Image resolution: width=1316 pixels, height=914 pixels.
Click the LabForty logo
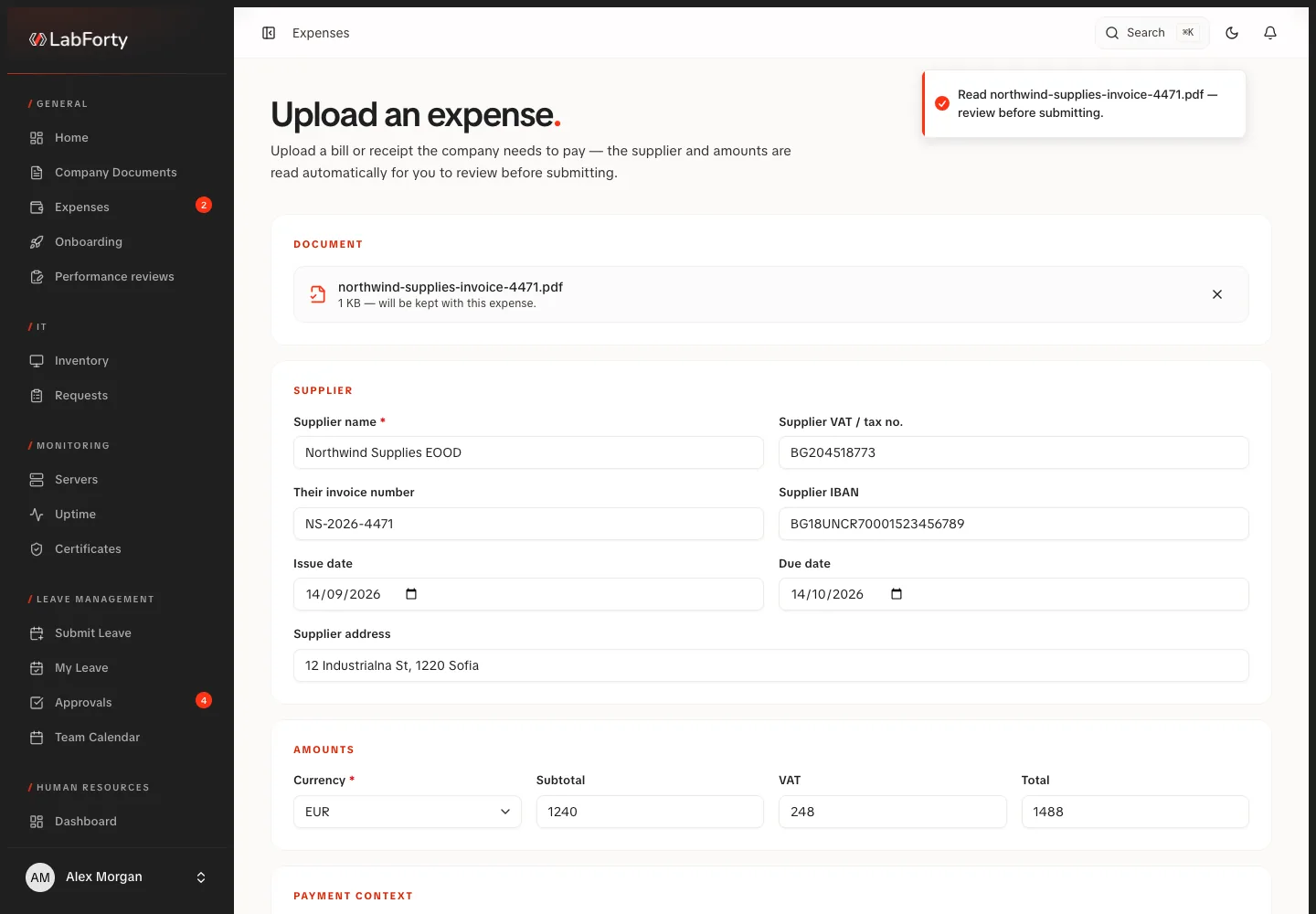coord(79,39)
